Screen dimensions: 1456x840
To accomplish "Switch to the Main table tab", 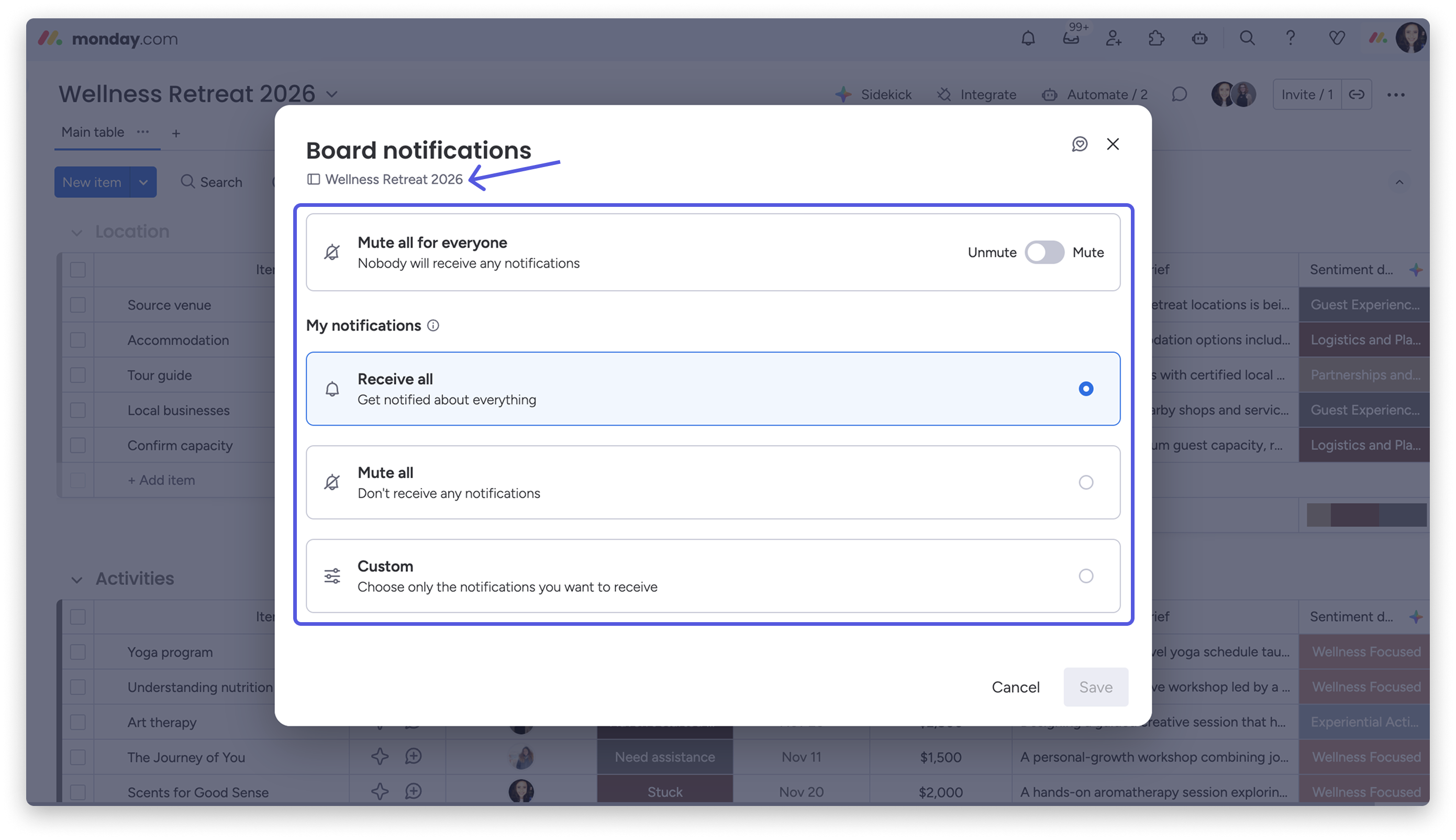I will click(93, 132).
